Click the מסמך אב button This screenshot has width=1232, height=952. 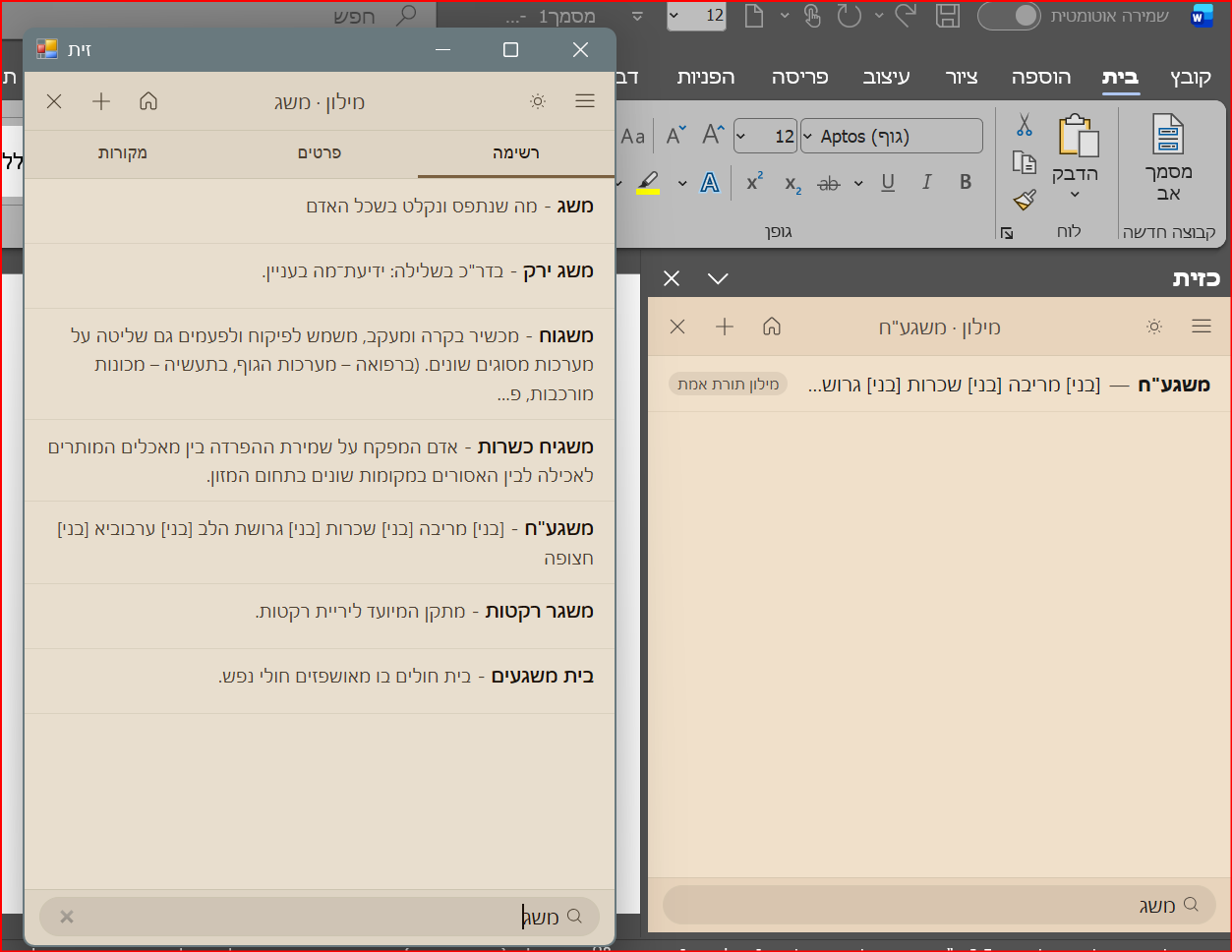(x=1168, y=157)
